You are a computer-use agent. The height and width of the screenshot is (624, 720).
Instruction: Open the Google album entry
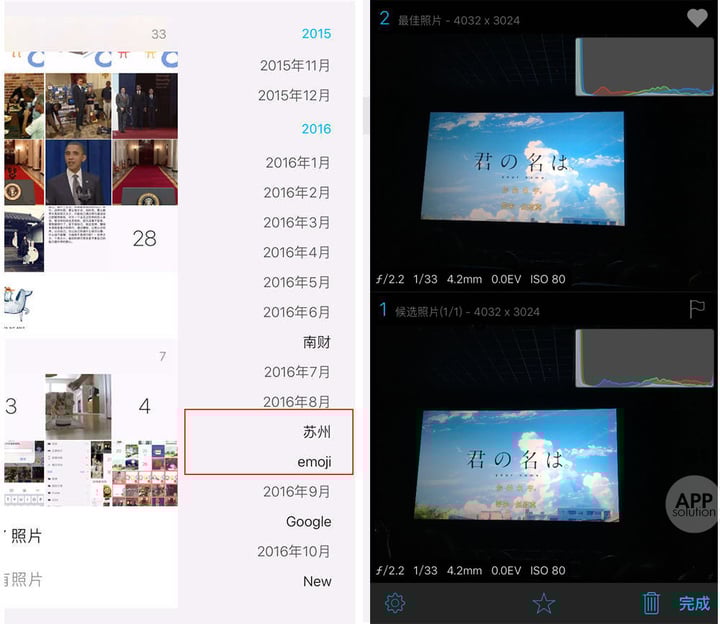(309, 522)
